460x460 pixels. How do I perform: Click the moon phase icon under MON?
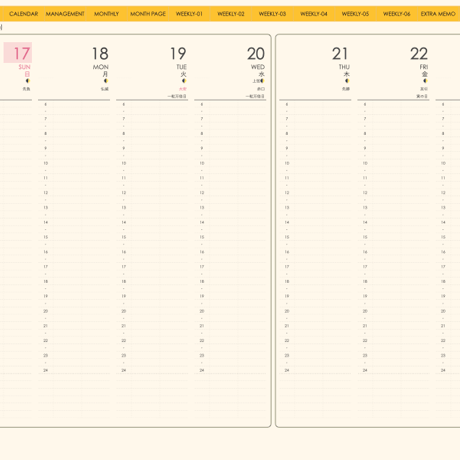106,81
